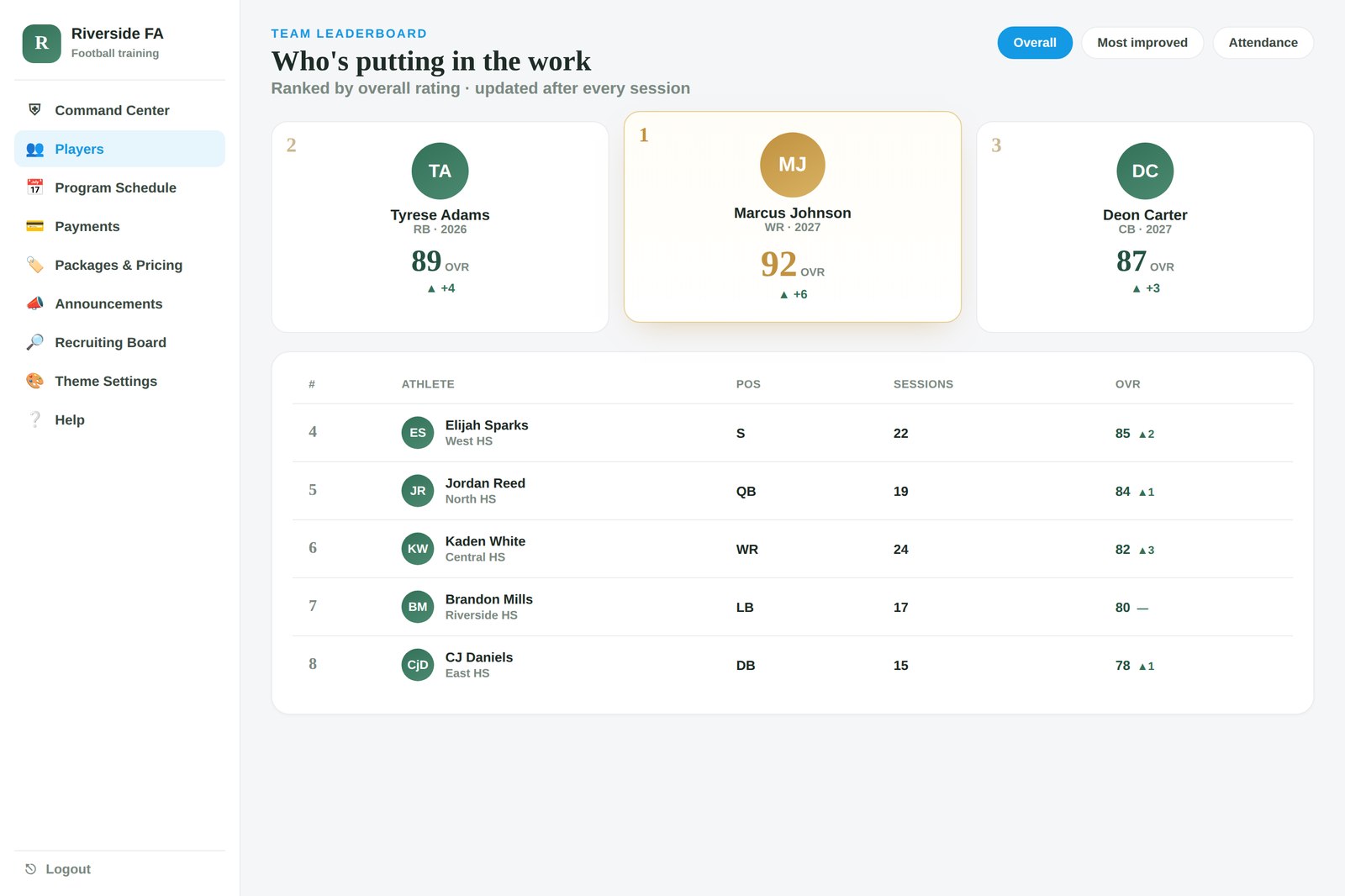Open Command Center shield icon
The width and height of the screenshot is (1345, 896).
click(x=34, y=110)
